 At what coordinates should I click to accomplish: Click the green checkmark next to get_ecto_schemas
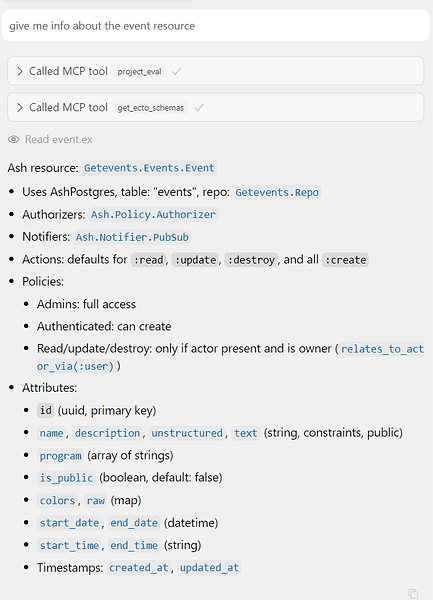tap(199, 108)
